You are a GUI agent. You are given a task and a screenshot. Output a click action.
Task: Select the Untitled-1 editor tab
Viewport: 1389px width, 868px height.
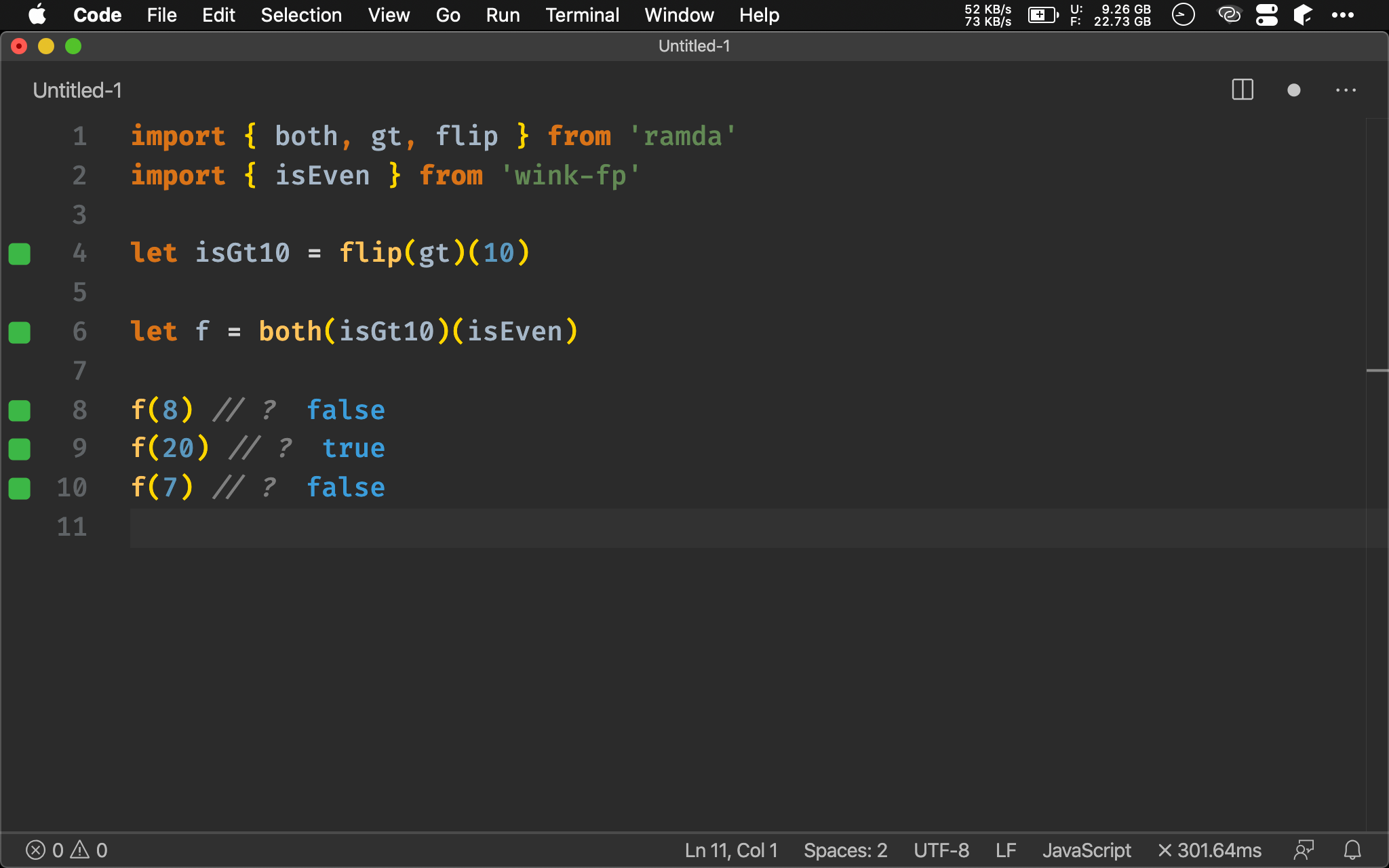click(77, 90)
